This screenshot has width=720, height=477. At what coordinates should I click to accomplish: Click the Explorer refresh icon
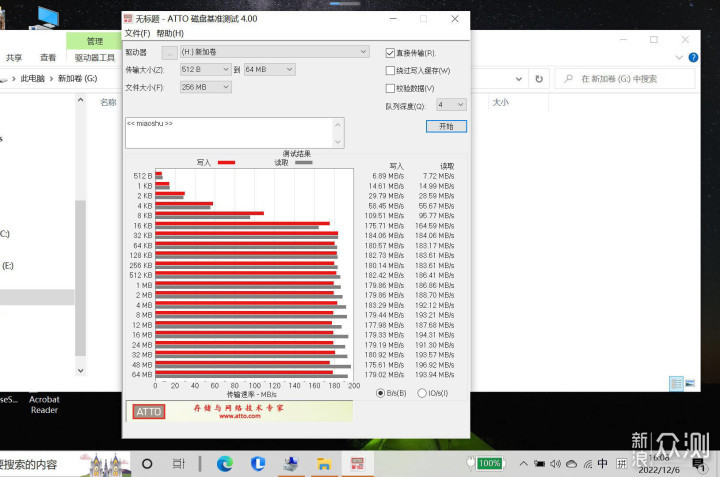[539, 79]
